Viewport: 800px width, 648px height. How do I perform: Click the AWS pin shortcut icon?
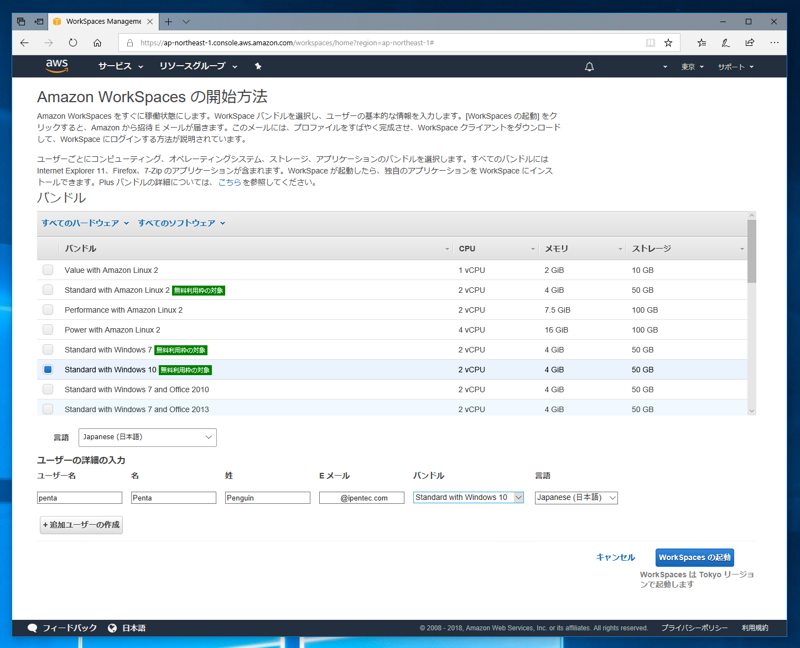click(x=258, y=66)
